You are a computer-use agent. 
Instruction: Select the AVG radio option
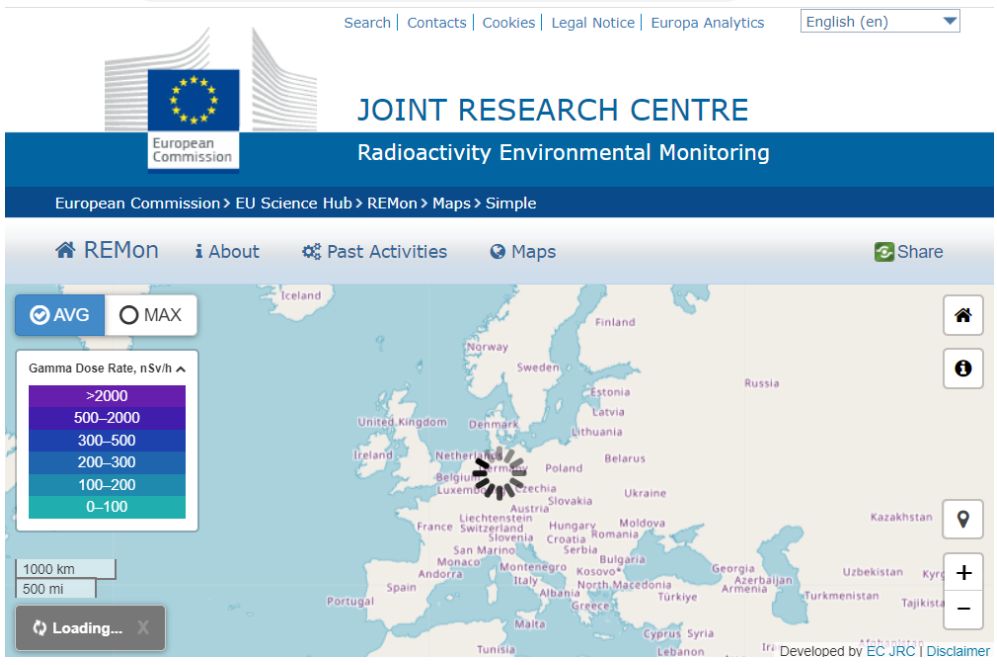click(60, 315)
